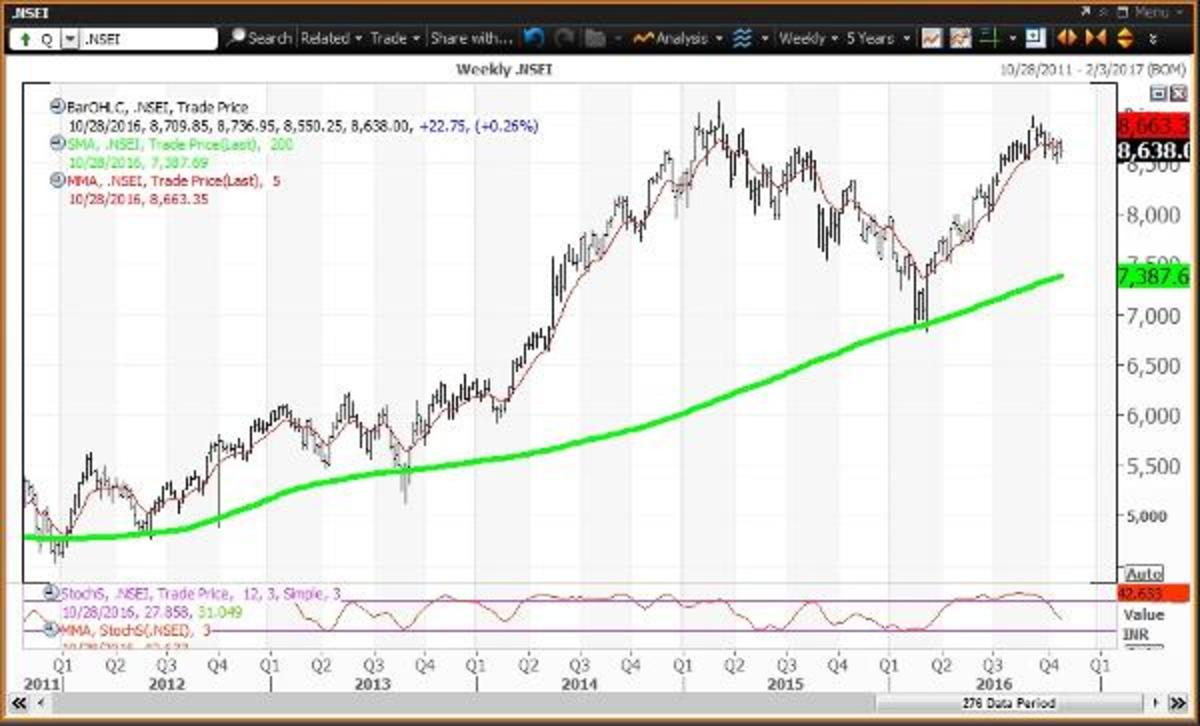
Task: Toggle the StochS series marker
Action: (52, 594)
